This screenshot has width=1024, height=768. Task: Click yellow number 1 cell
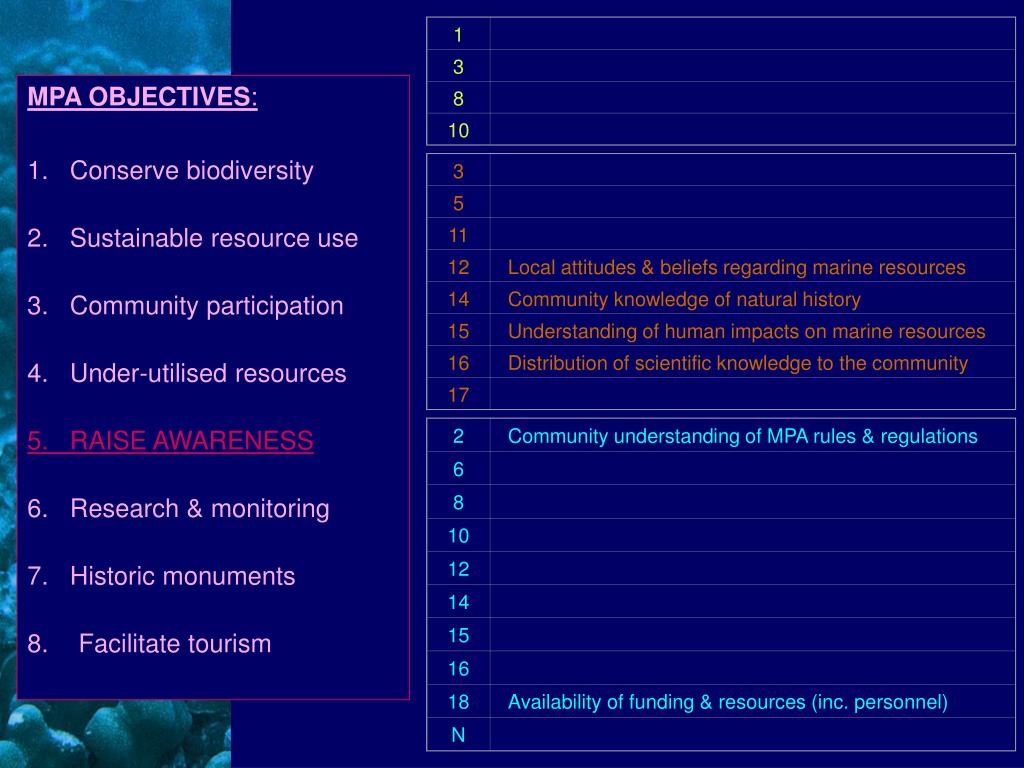coord(458,35)
